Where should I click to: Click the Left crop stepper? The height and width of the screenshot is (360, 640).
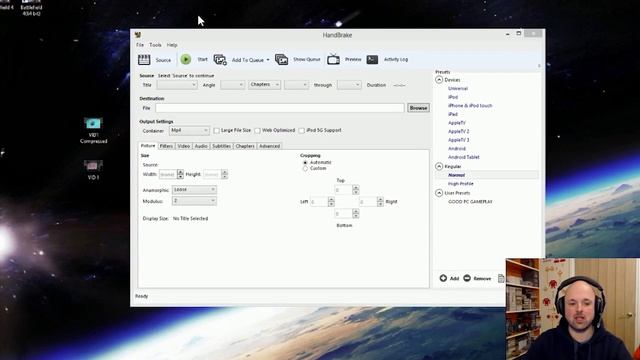[331, 202]
